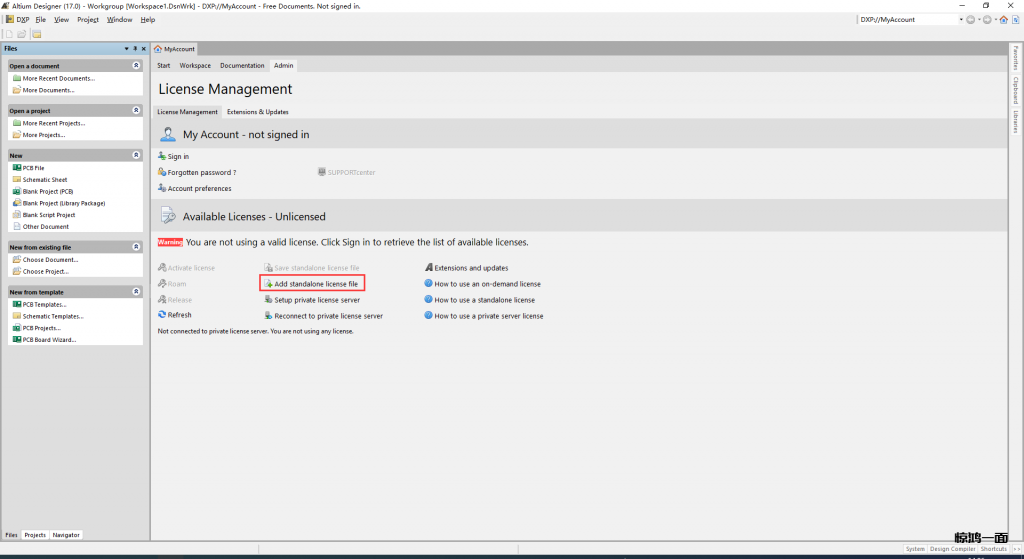Open the Libraries side panel tab

1015,122
